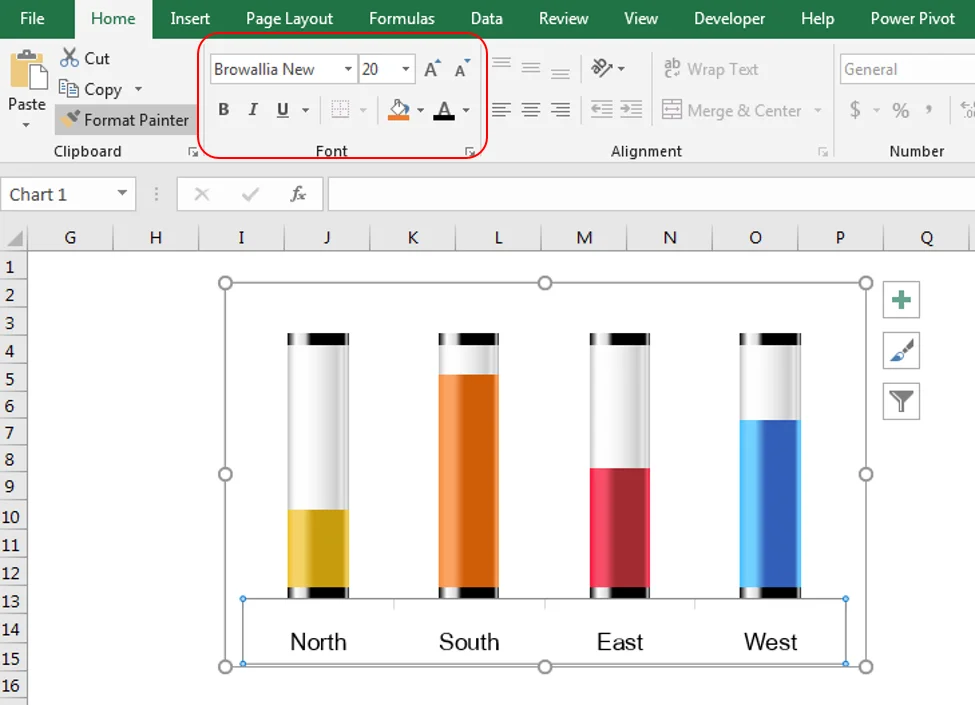
Task: Click the formula bar cancel X icon
Action: (201, 195)
